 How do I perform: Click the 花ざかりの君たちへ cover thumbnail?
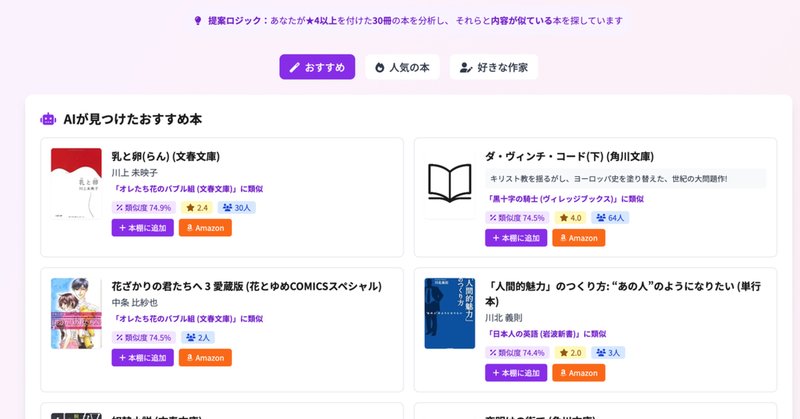(x=76, y=313)
